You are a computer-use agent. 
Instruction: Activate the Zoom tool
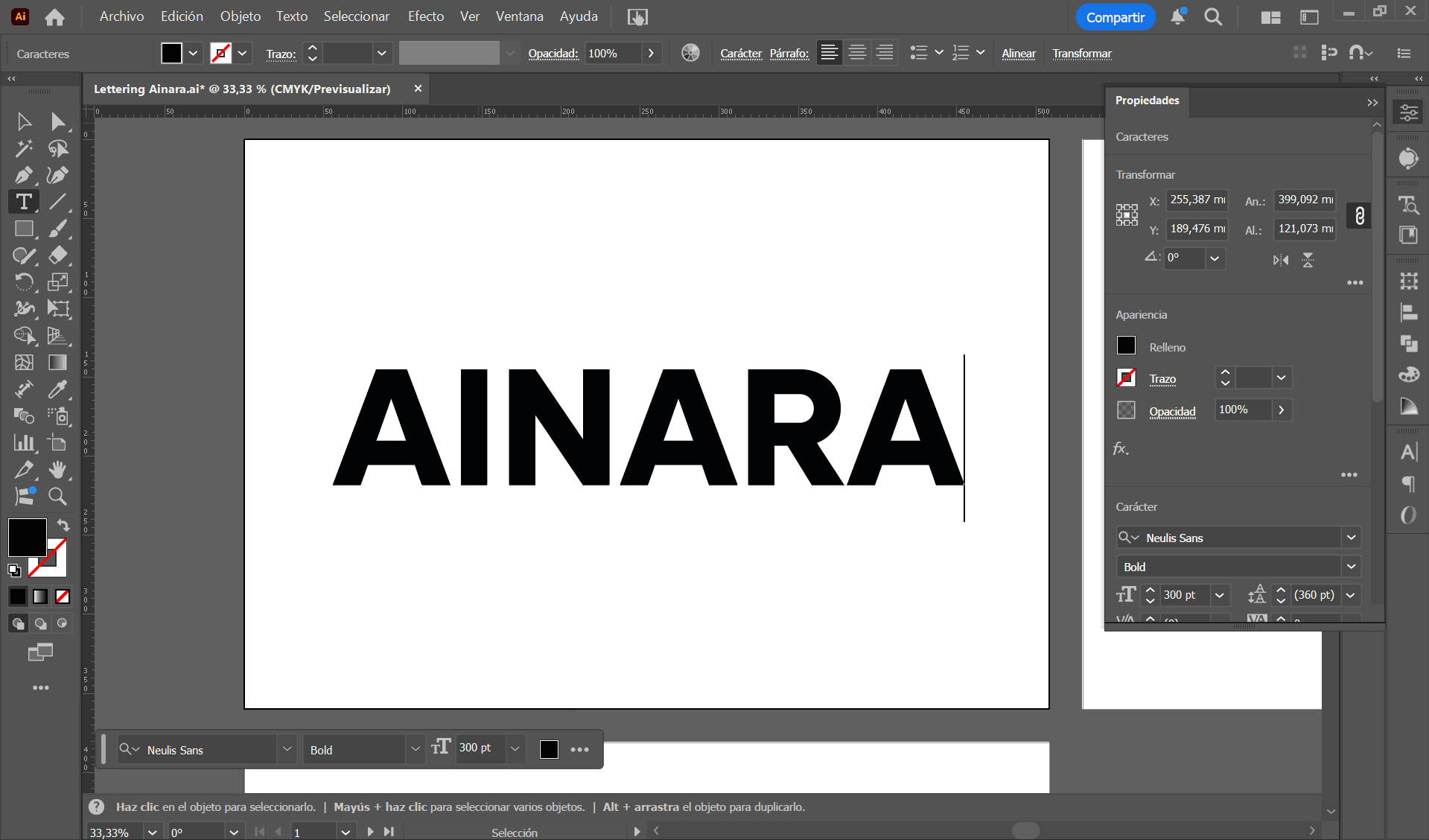tap(57, 496)
